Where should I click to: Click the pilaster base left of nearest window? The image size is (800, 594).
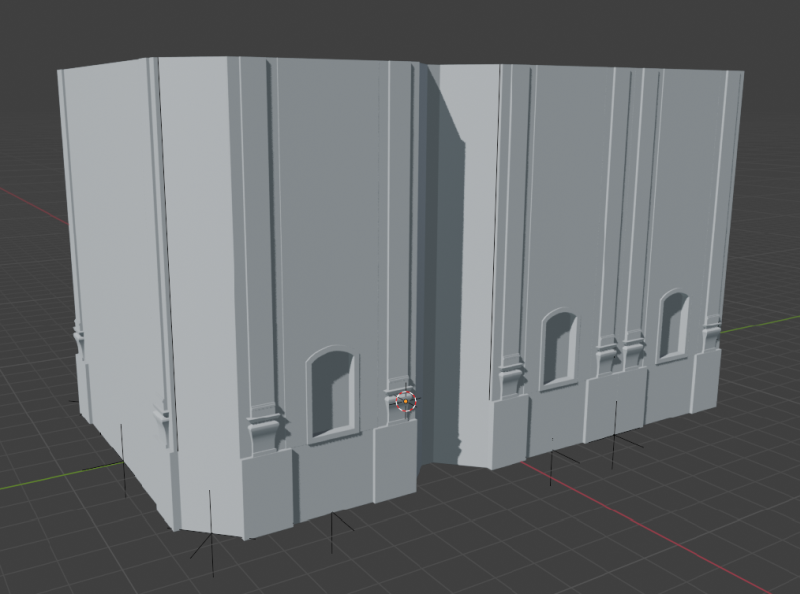point(264,429)
